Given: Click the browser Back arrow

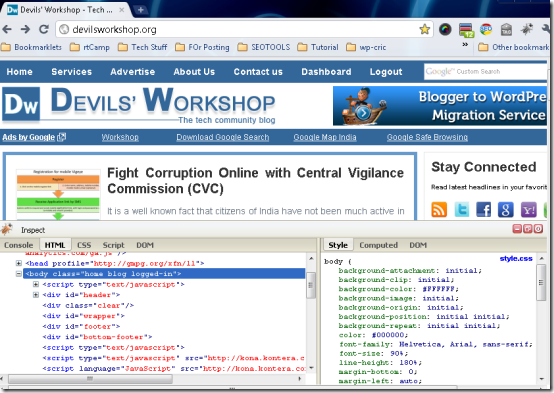Looking at the screenshot, I should [7, 29].
